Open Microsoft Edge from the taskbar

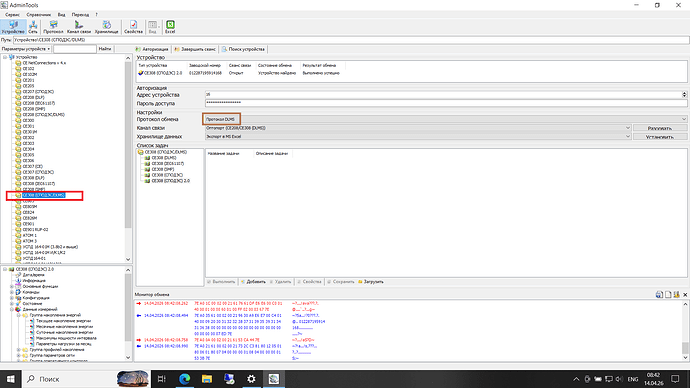click(184, 379)
